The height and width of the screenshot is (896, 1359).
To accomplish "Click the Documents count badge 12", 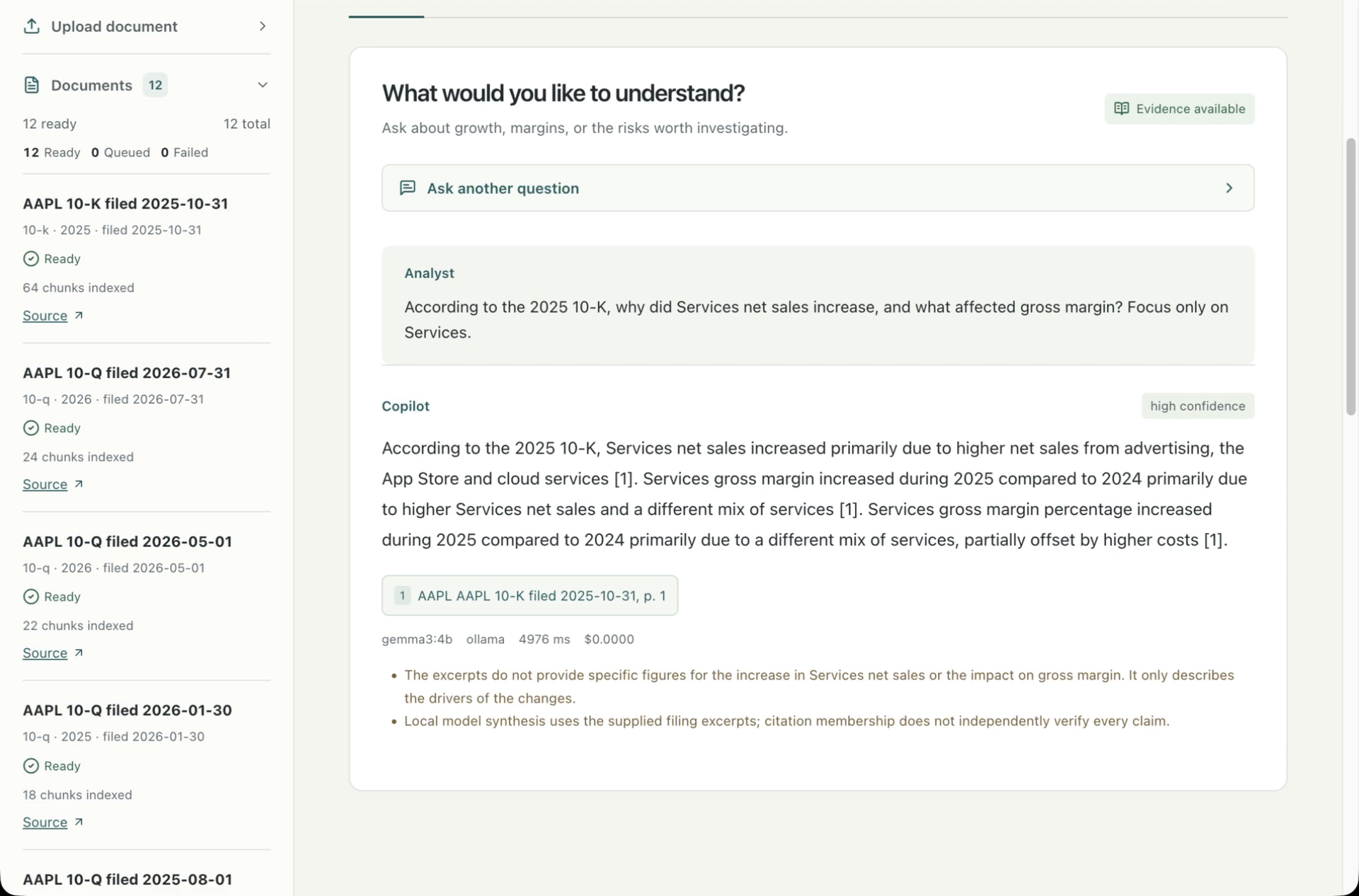I will tap(155, 85).
